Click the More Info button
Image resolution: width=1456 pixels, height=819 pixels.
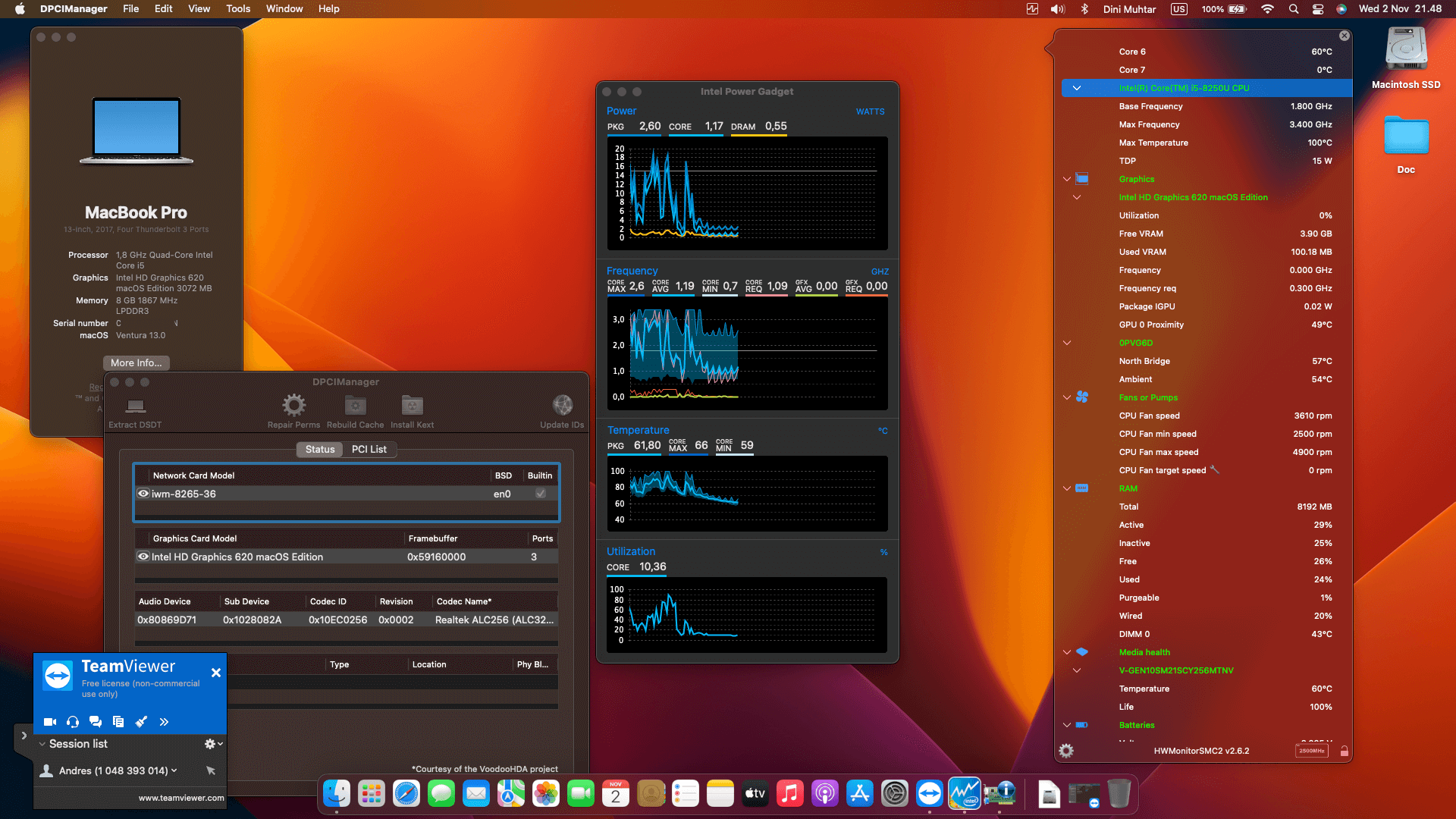[x=136, y=362]
